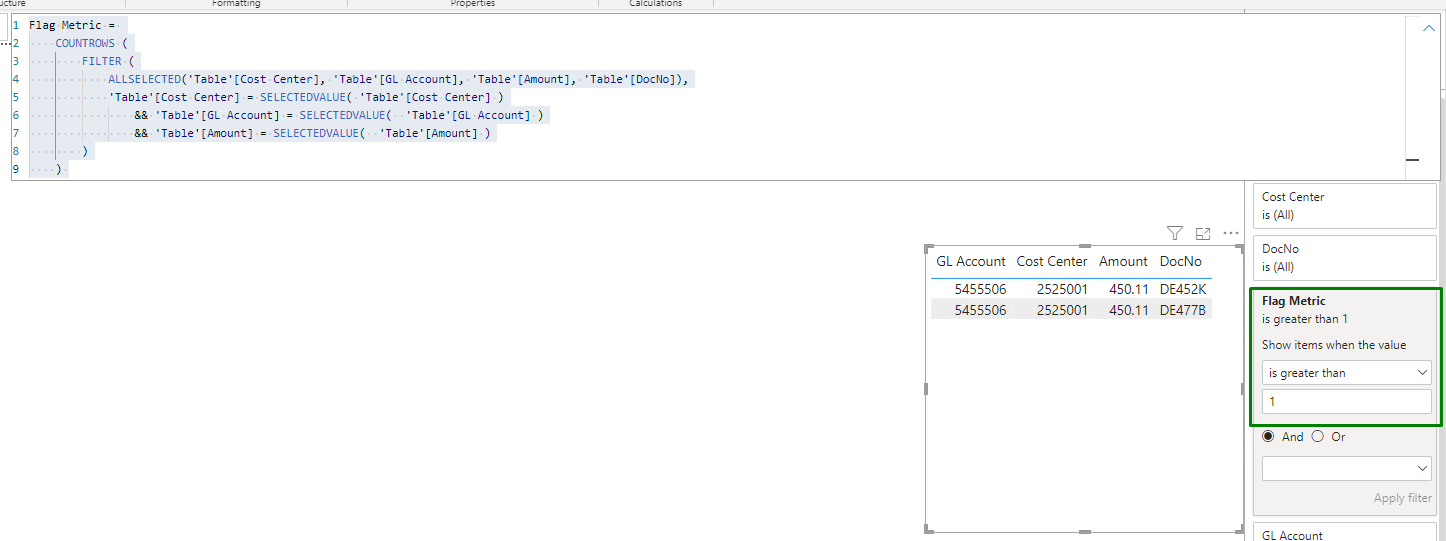This screenshot has height=541, width=1446.
Task: Click ALLSELECTED in formula line 4
Action: 144,79
